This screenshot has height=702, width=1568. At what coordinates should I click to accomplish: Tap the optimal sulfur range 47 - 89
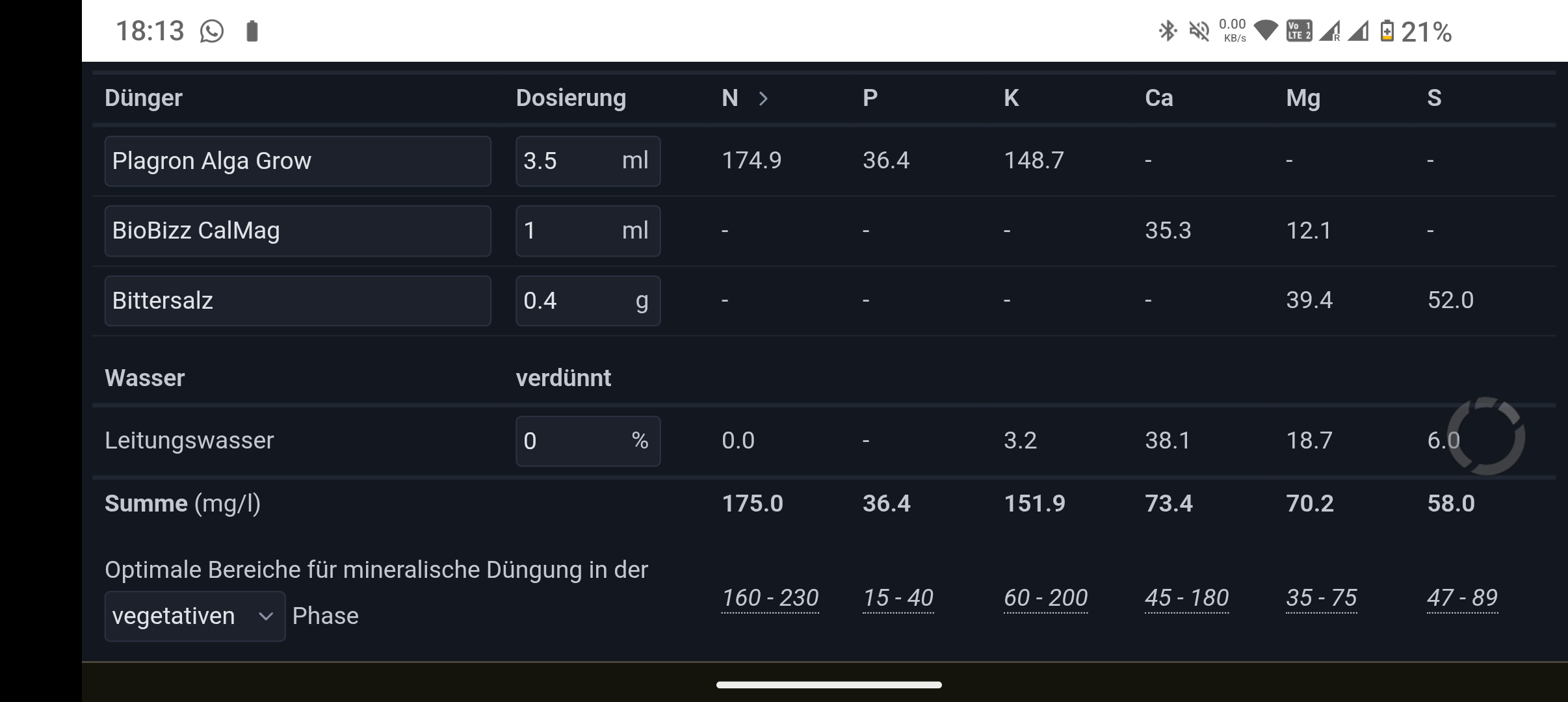[1462, 597]
